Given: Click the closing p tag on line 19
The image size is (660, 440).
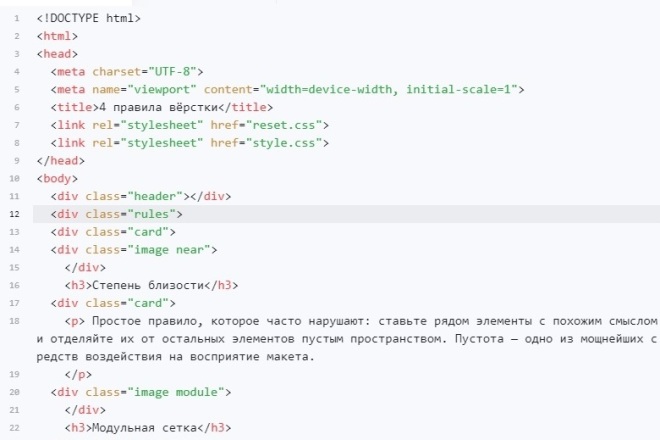Looking at the screenshot, I should [78, 374].
